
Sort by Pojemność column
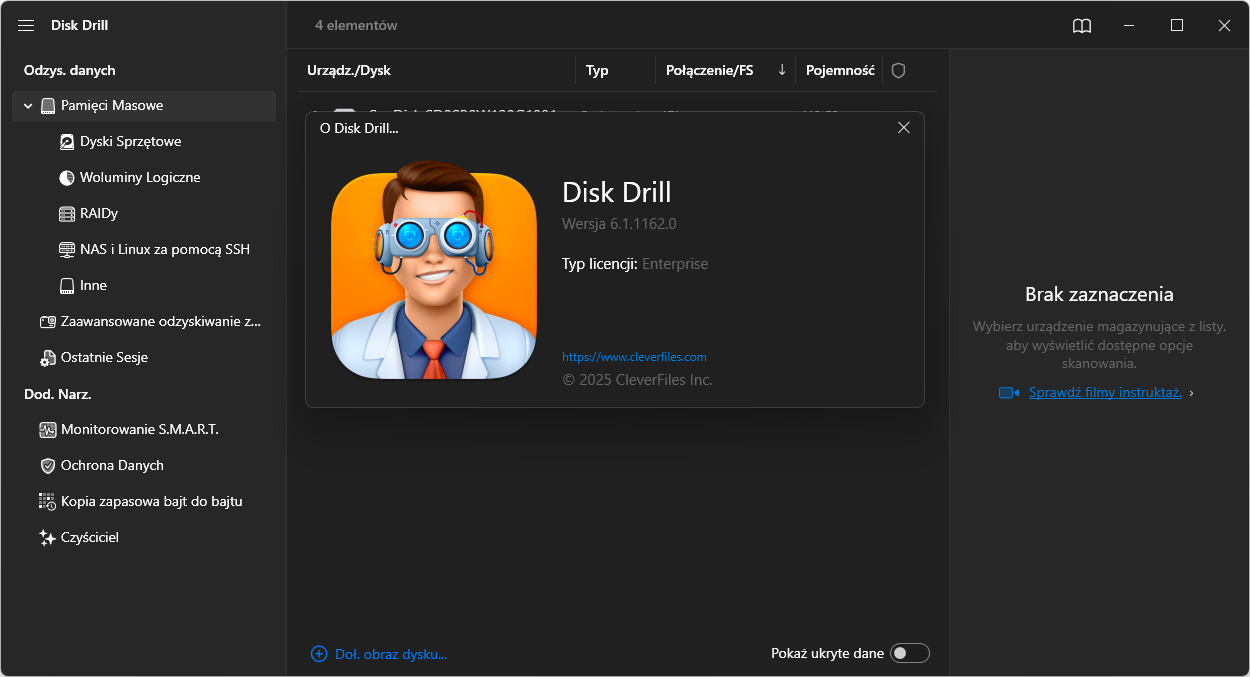[840, 71]
